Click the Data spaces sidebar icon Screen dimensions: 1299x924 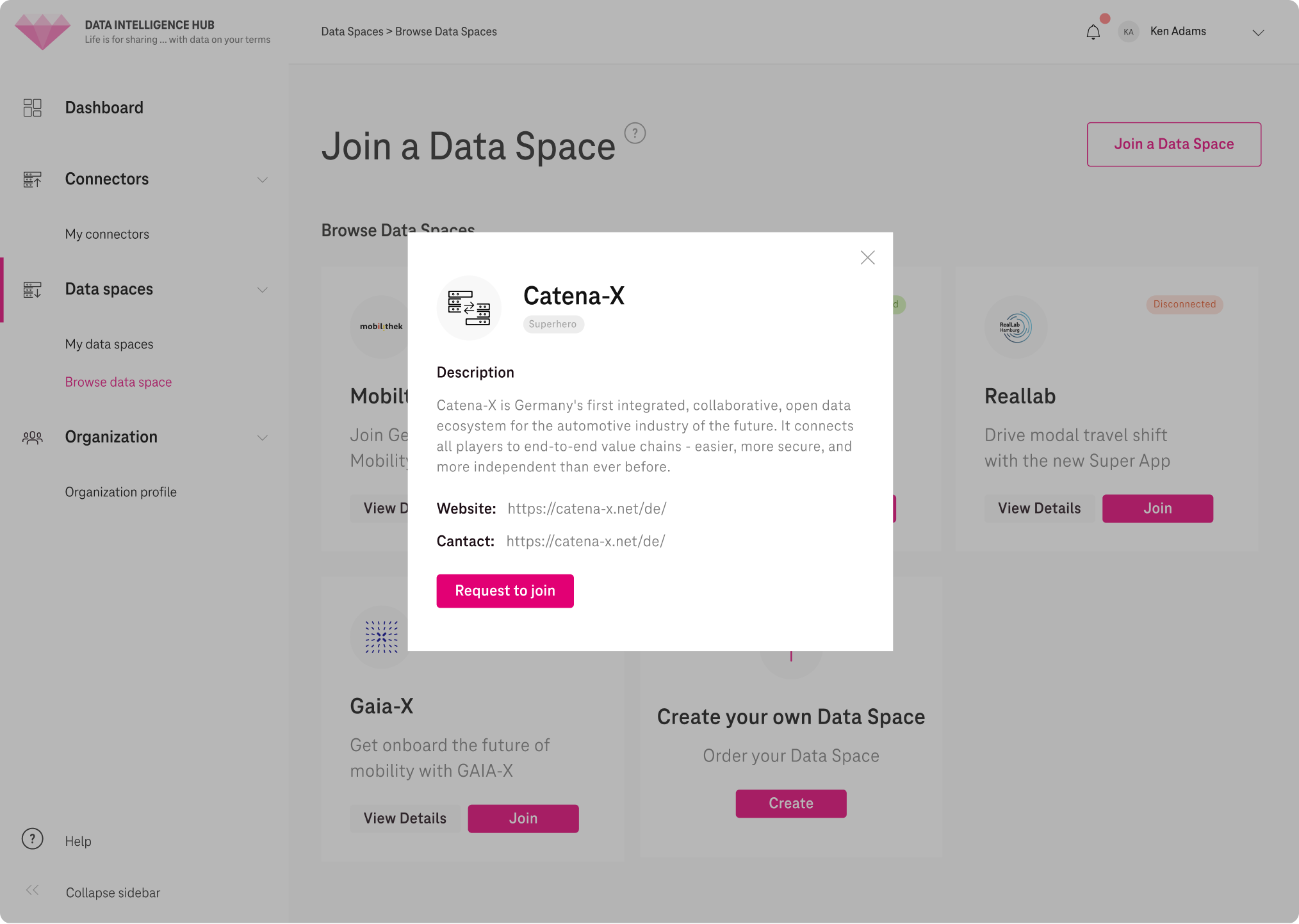tap(32, 289)
